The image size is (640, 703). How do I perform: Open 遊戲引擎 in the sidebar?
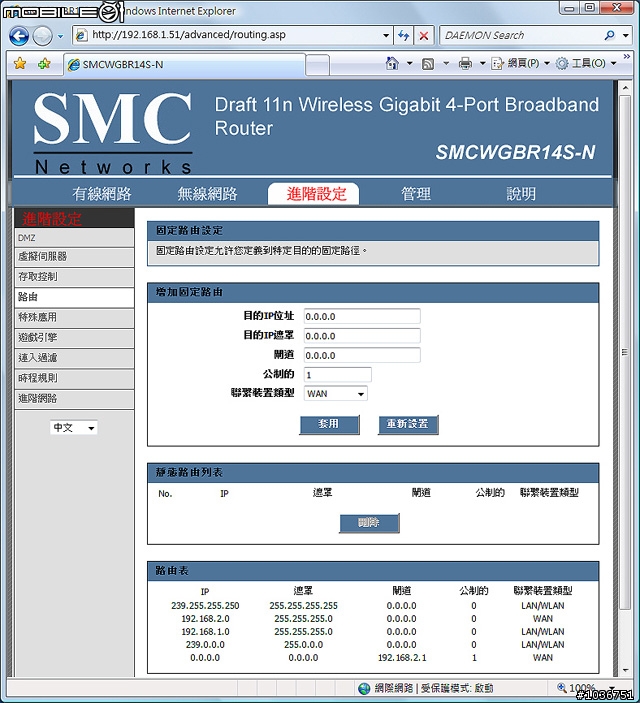tap(74, 338)
